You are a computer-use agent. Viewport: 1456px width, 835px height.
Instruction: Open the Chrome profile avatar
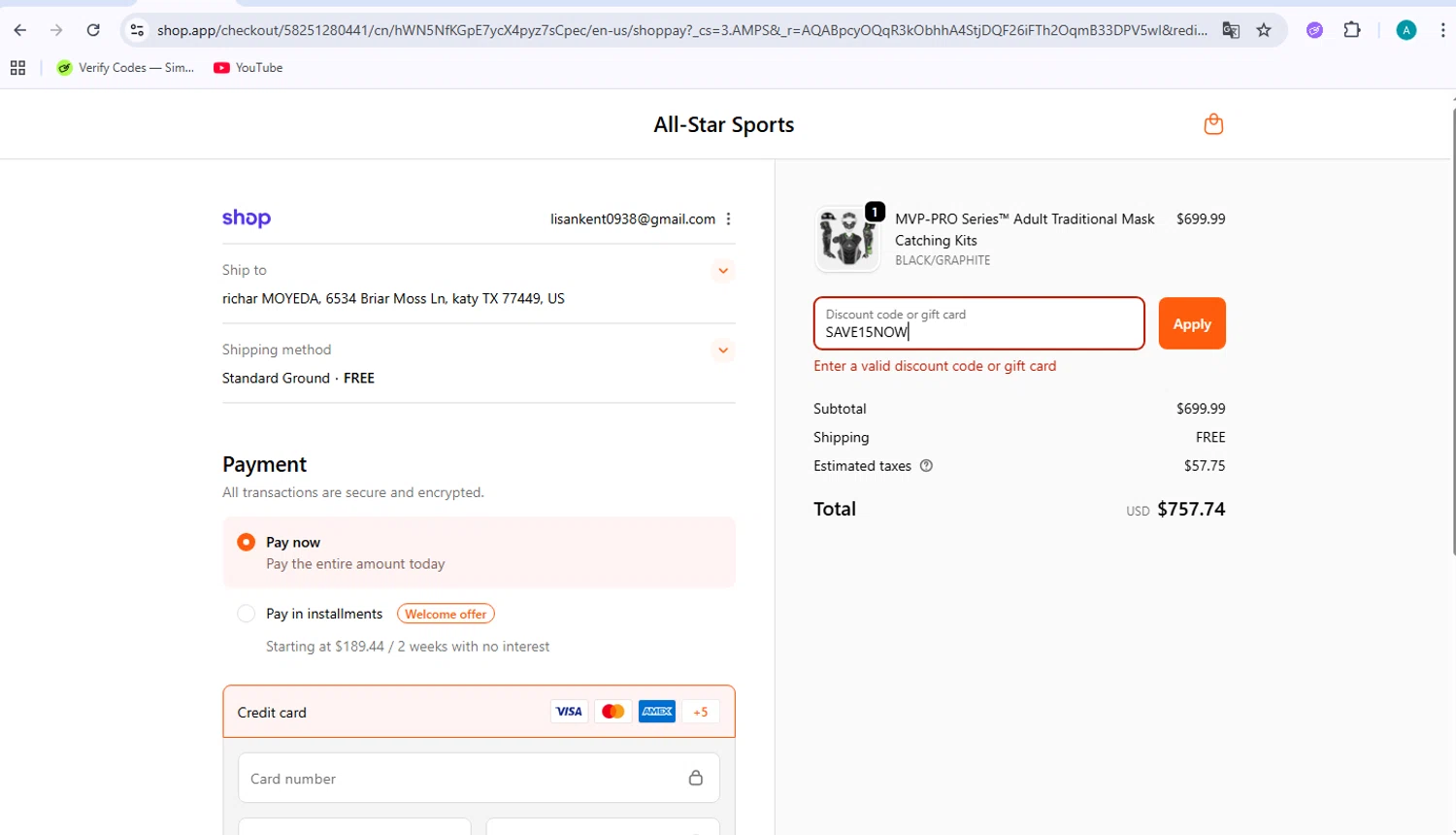tap(1406, 30)
